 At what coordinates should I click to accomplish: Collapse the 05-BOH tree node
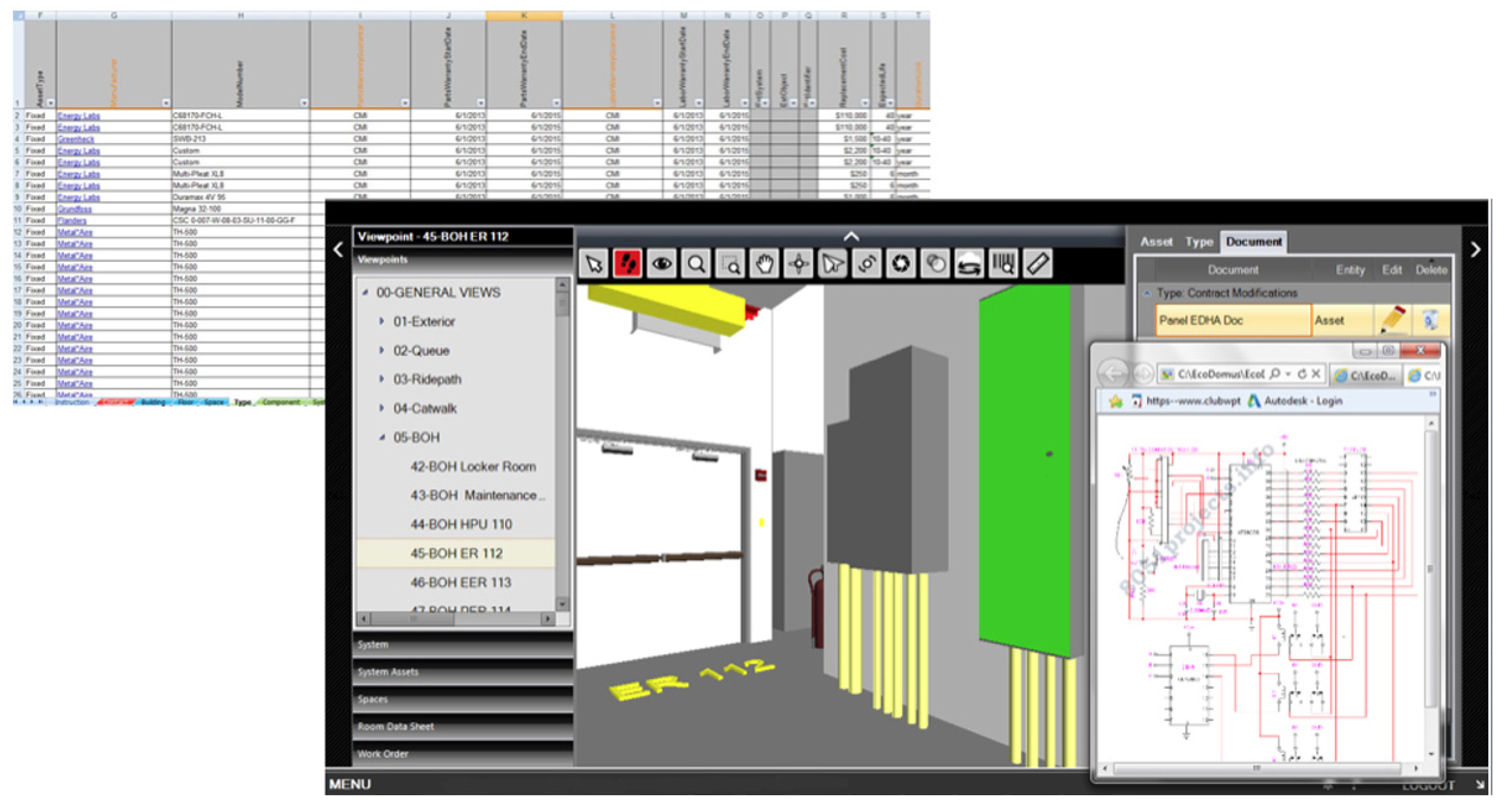(x=381, y=437)
